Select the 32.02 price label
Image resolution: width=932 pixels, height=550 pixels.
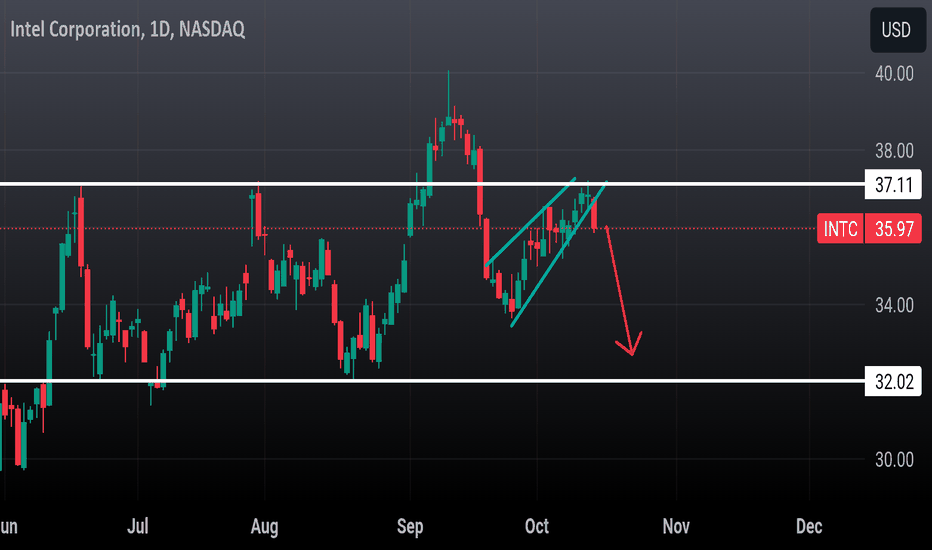point(893,381)
